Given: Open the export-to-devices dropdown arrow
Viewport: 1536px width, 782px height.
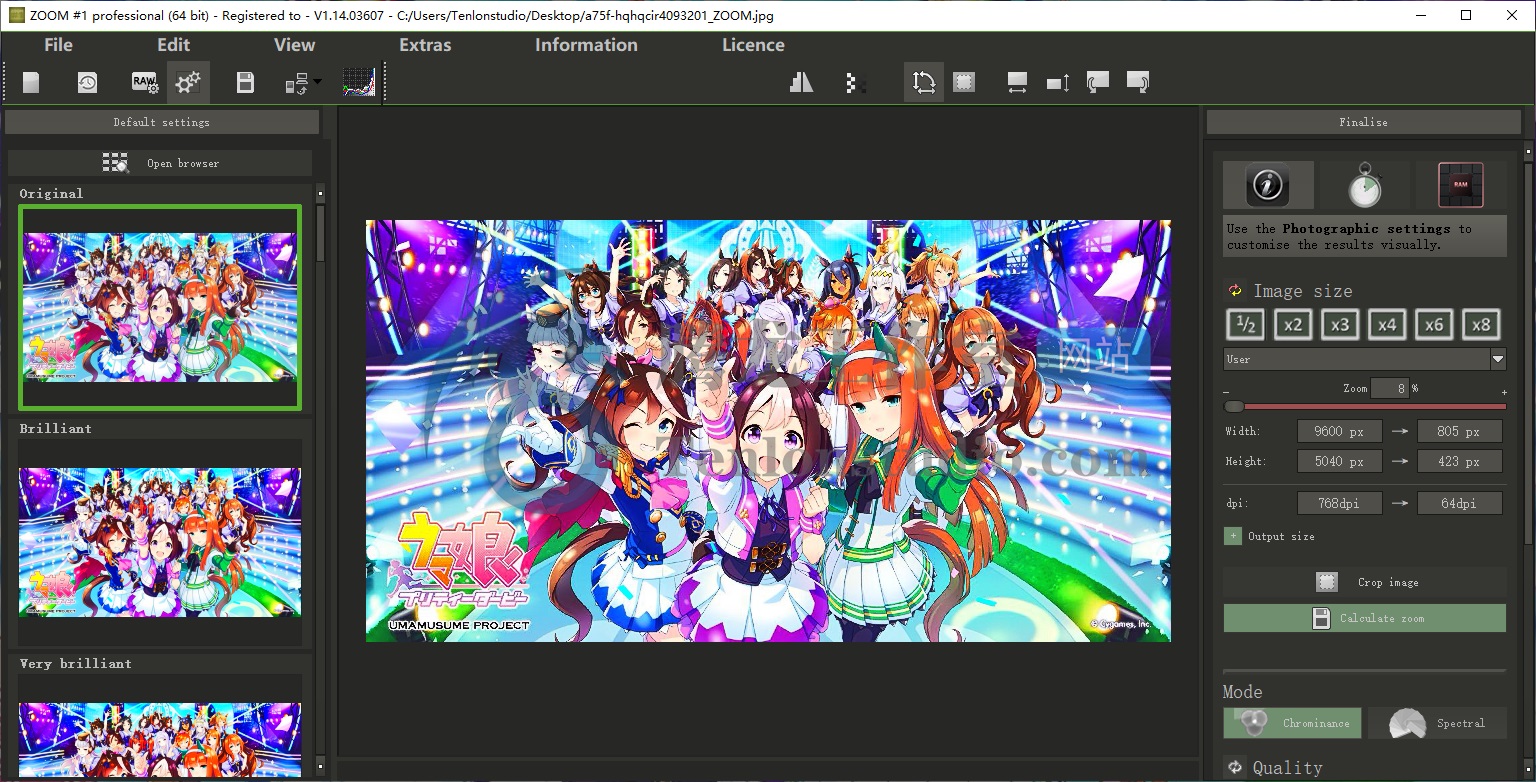Looking at the screenshot, I should click(x=317, y=81).
